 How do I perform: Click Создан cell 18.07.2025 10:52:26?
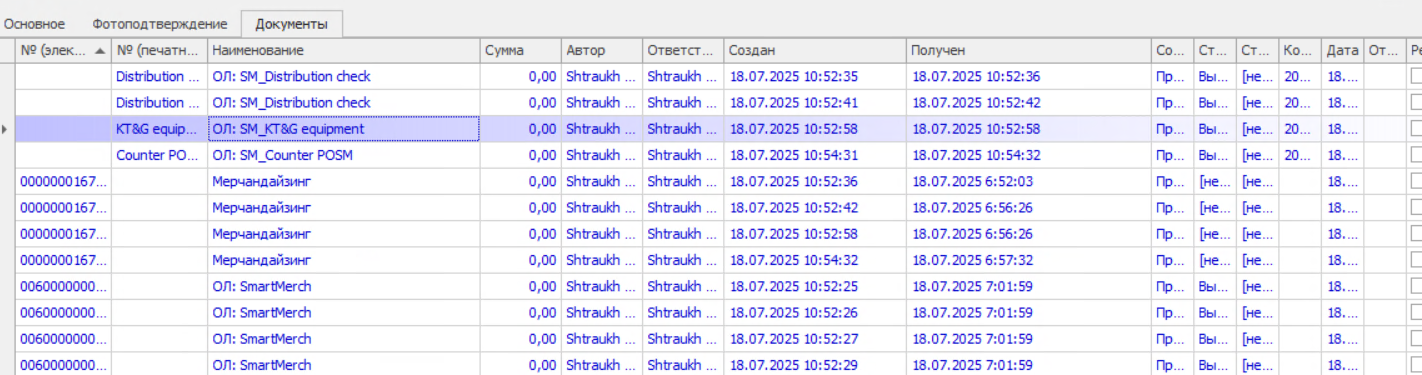tap(815, 312)
